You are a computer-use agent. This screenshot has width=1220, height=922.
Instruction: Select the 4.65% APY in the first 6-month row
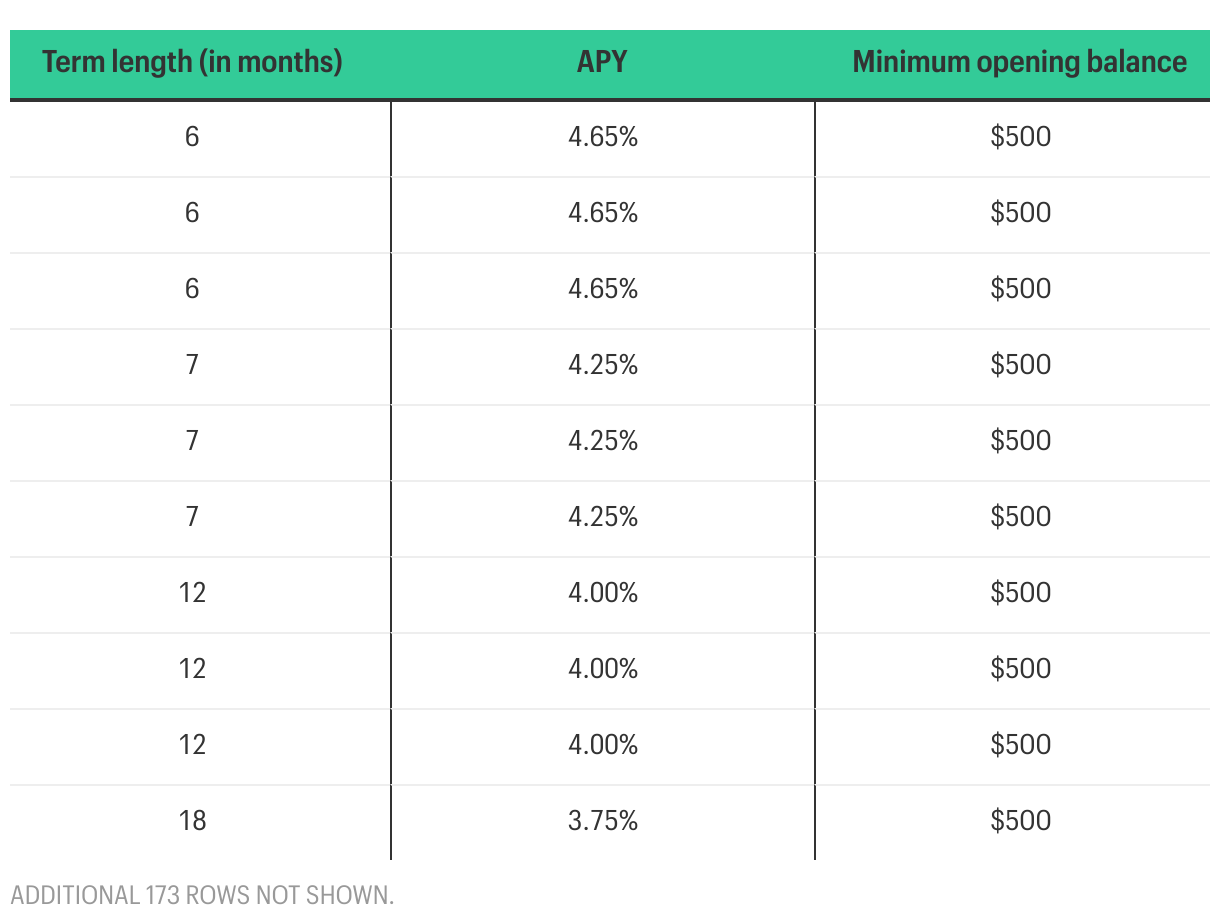[x=603, y=137]
